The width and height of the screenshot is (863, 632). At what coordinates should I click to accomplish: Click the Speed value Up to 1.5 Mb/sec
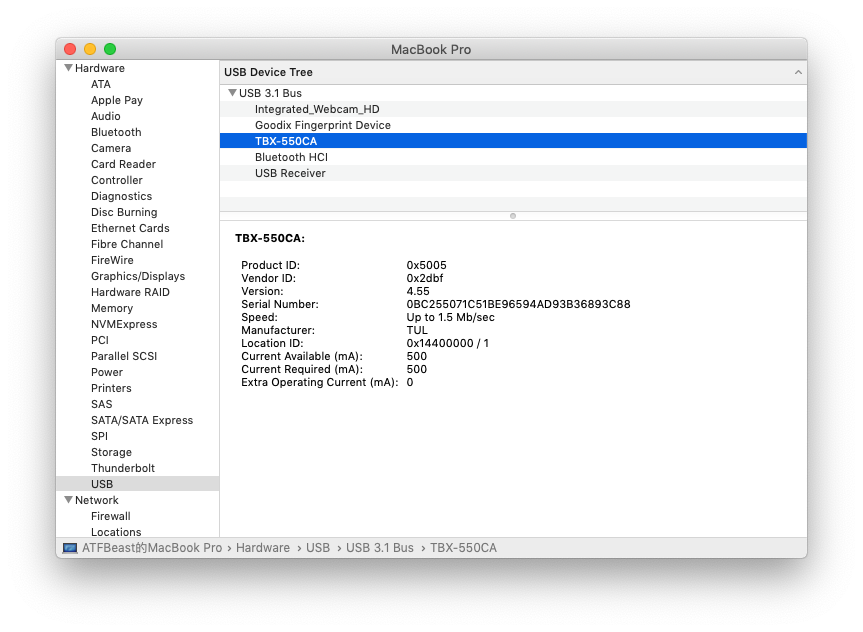[x=450, y=317]
